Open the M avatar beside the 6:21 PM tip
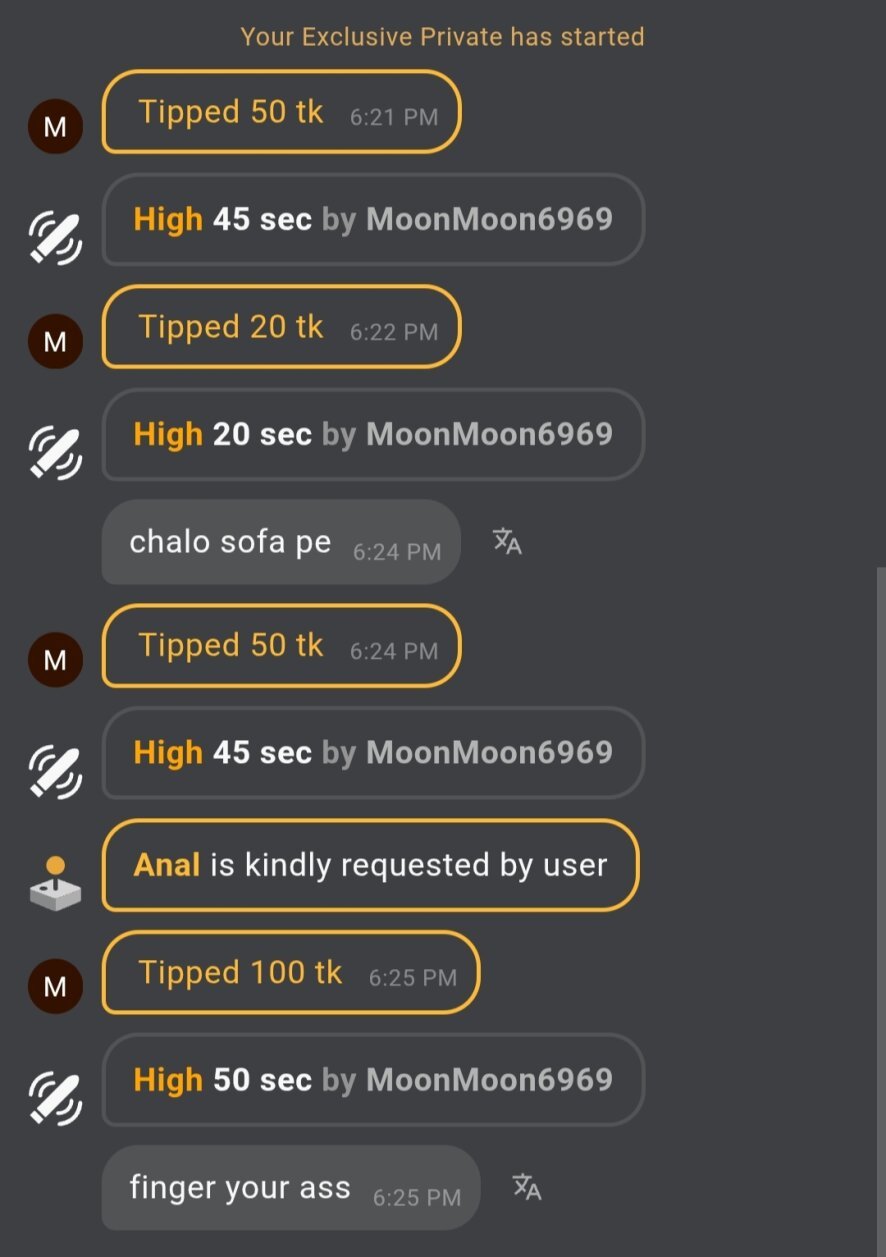886x1257 pixels. tap(55, 126)
